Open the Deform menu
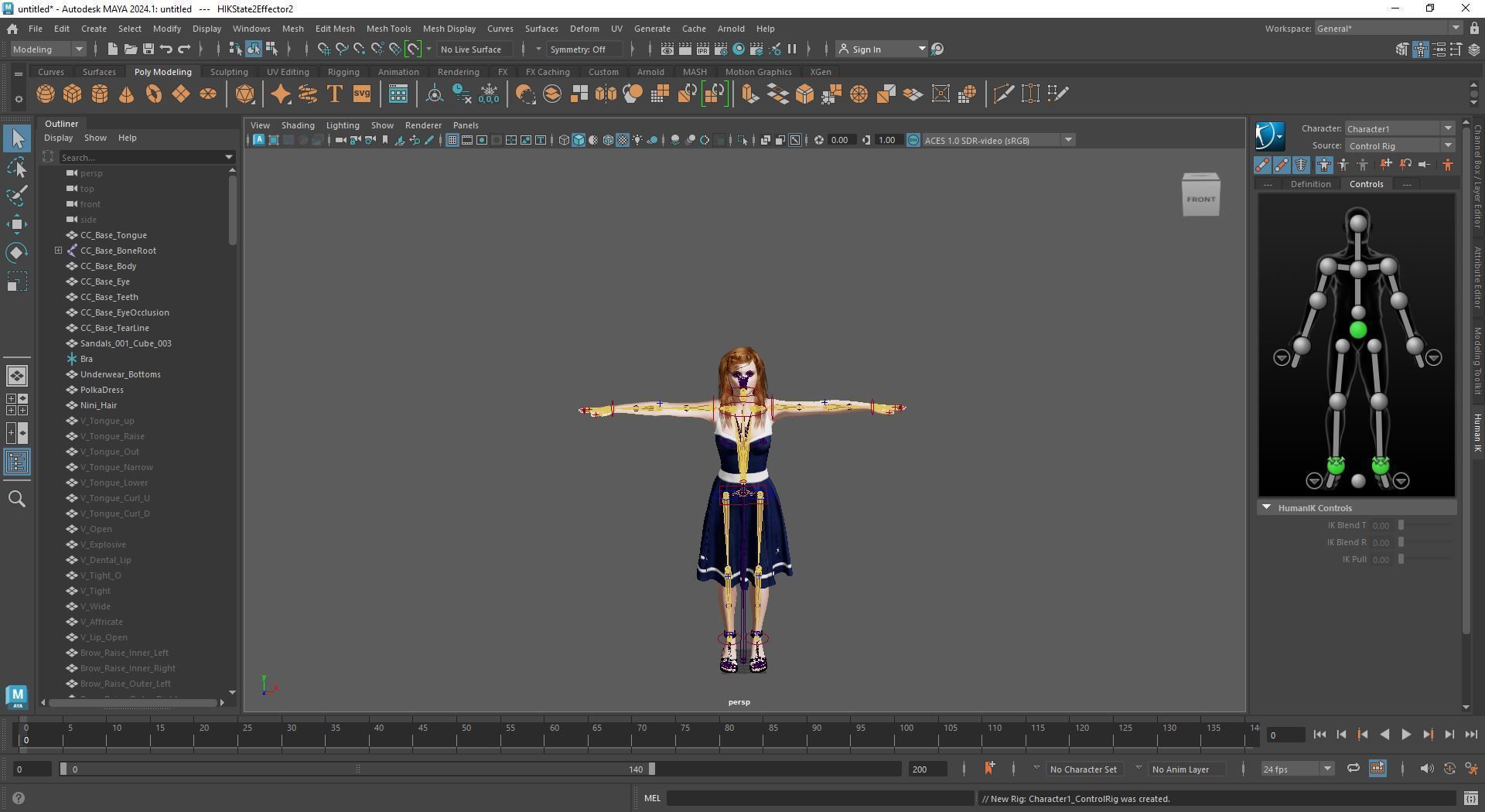 tap(584, 29)
